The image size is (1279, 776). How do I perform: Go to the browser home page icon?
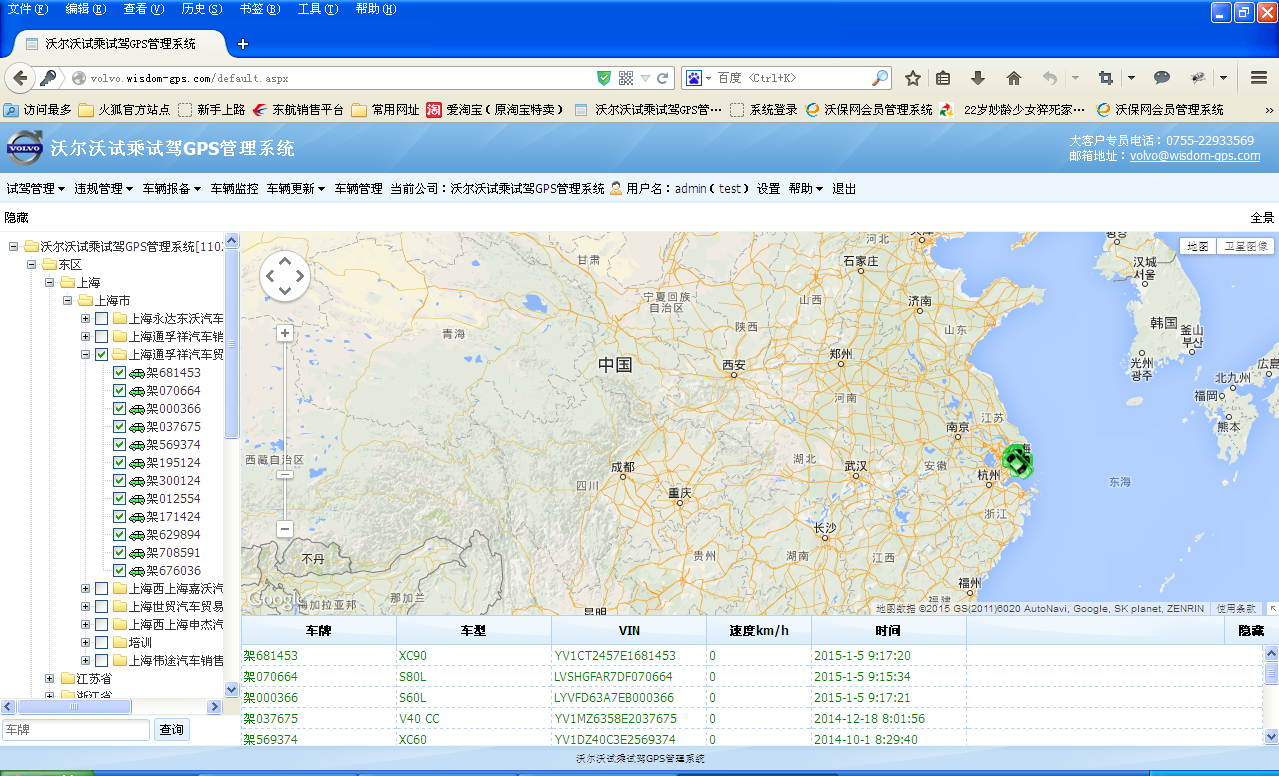coord(1013,78)
